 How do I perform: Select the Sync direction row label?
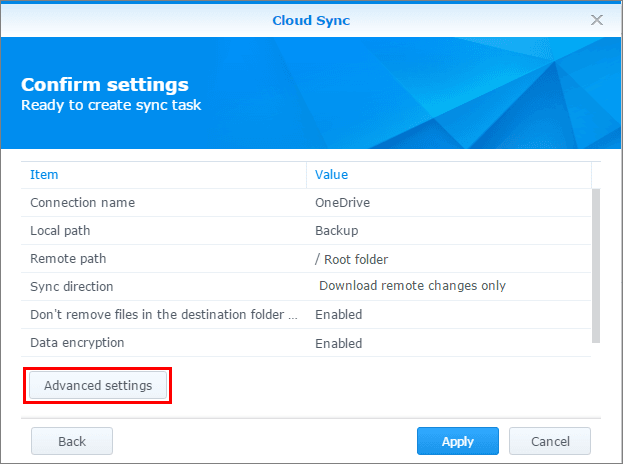pos(72,286)
